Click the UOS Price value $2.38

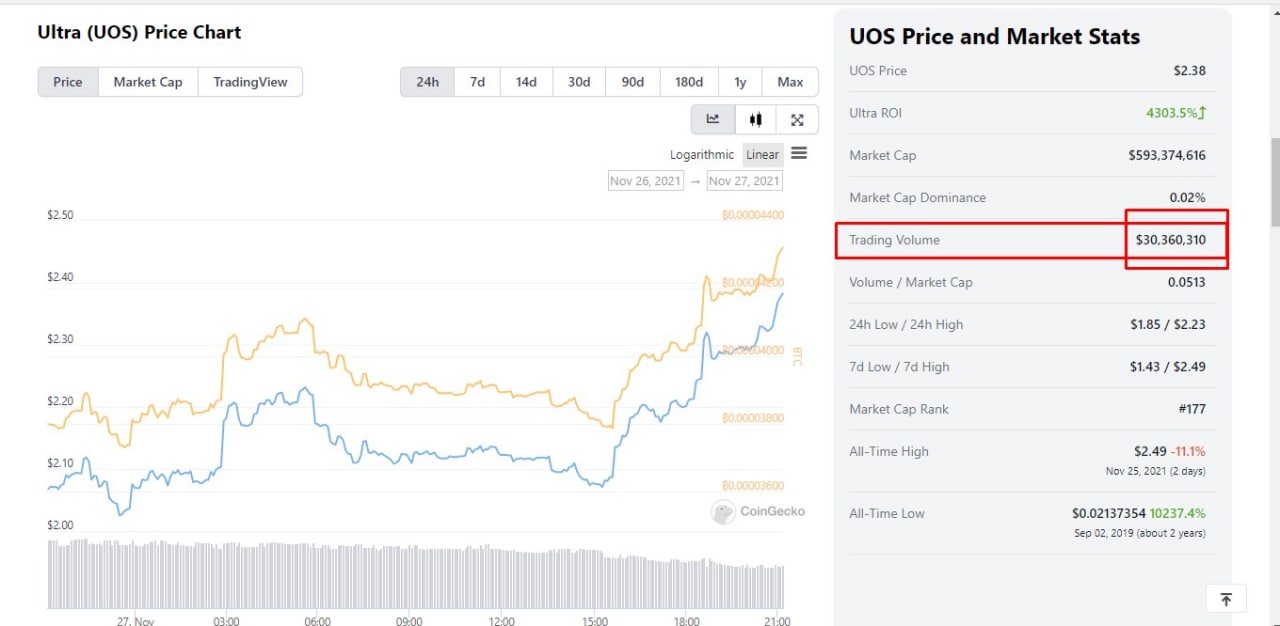[1189, 70]
